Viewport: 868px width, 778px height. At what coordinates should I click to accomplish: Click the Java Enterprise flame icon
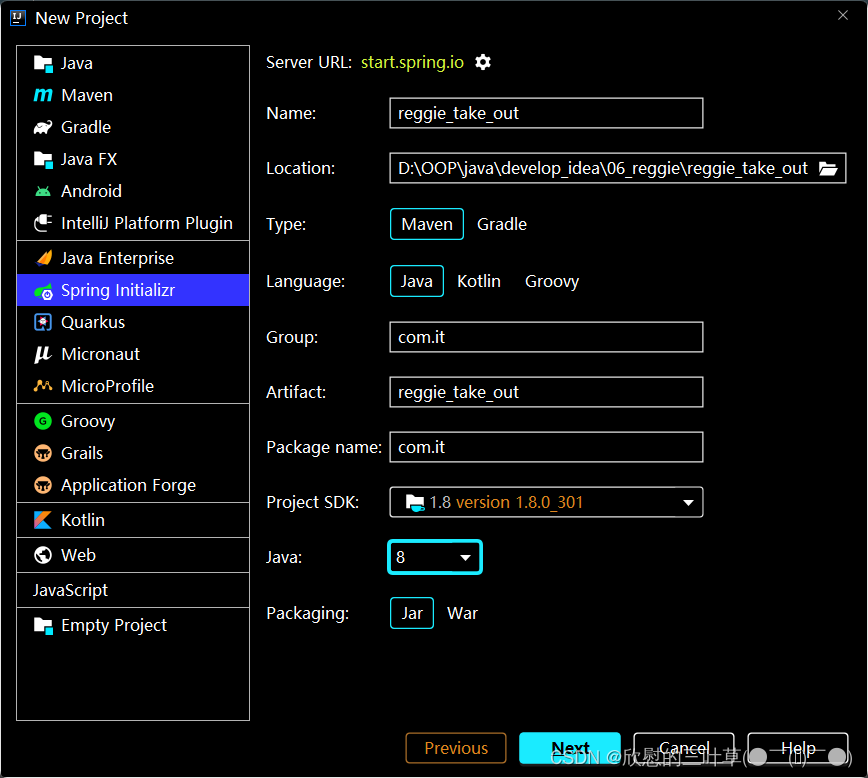[43, 258]
